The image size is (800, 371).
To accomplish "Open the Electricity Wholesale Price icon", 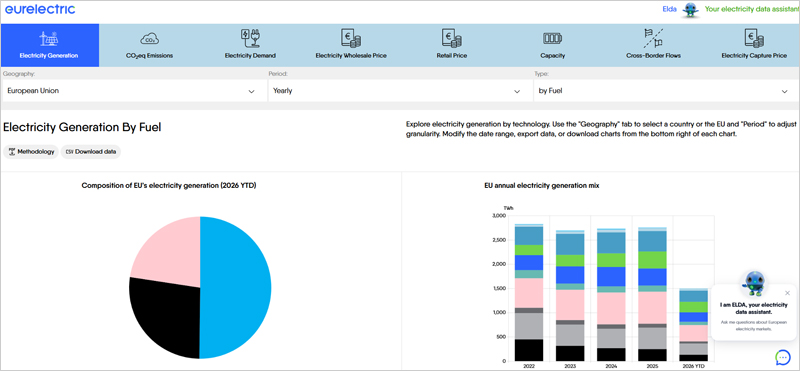I will coord(351,38).
